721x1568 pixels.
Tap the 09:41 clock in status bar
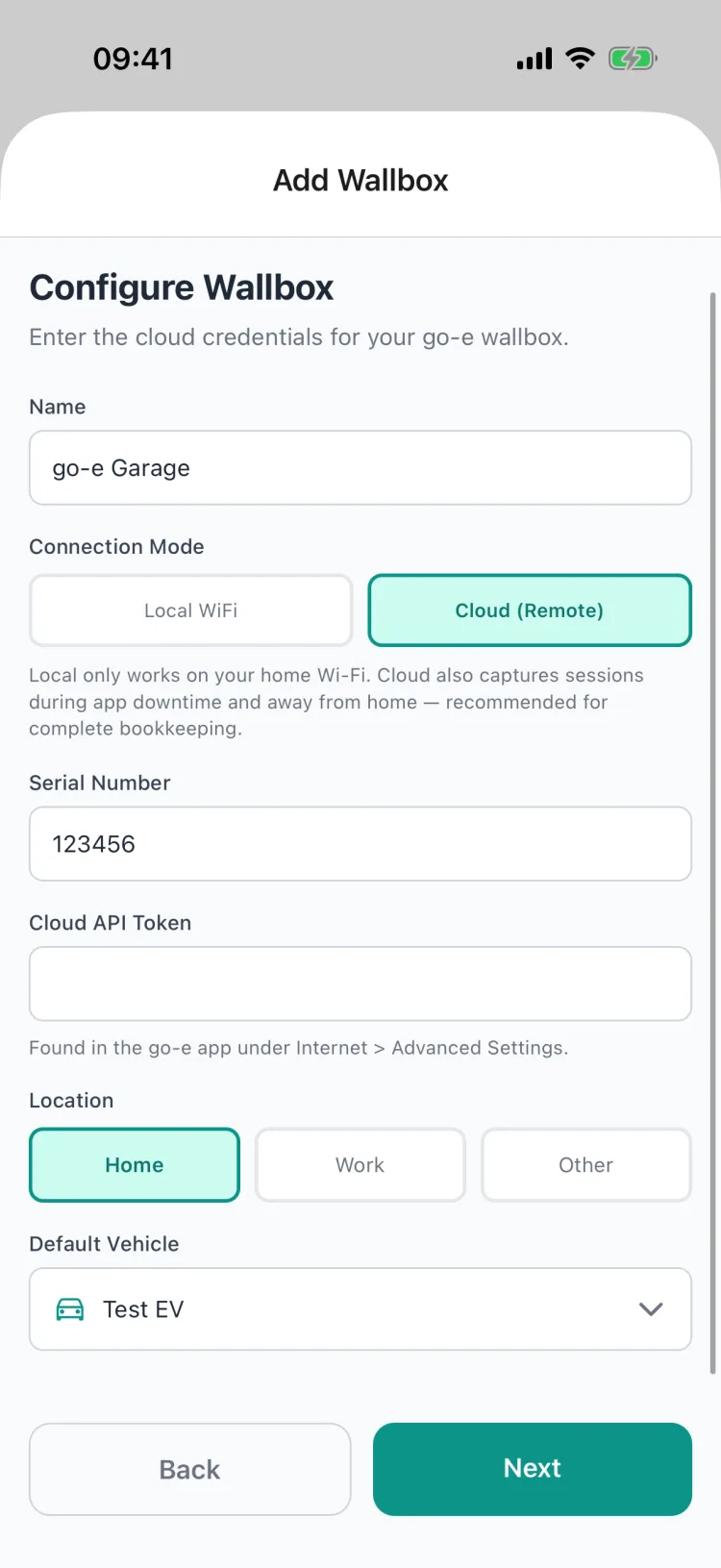tap(133, 59)
